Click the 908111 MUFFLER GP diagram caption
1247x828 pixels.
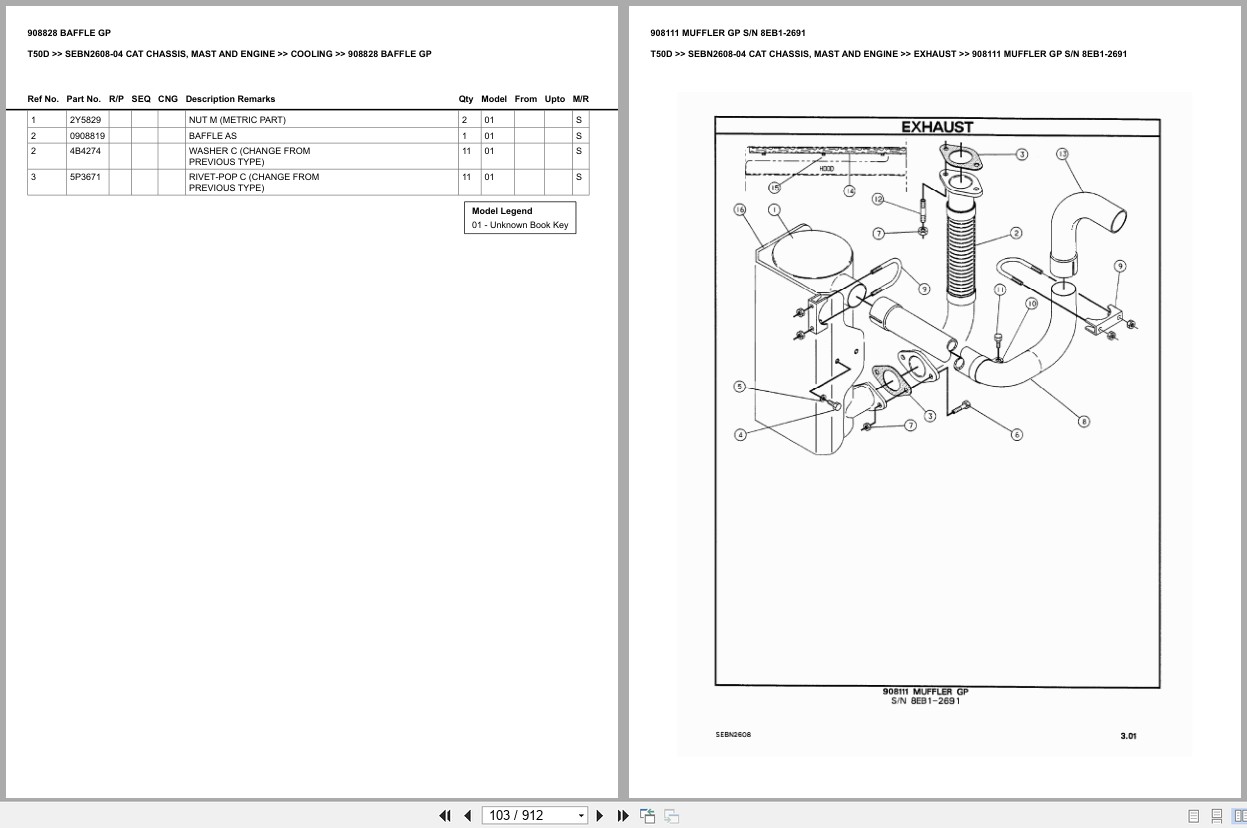(x=925, y=691)
